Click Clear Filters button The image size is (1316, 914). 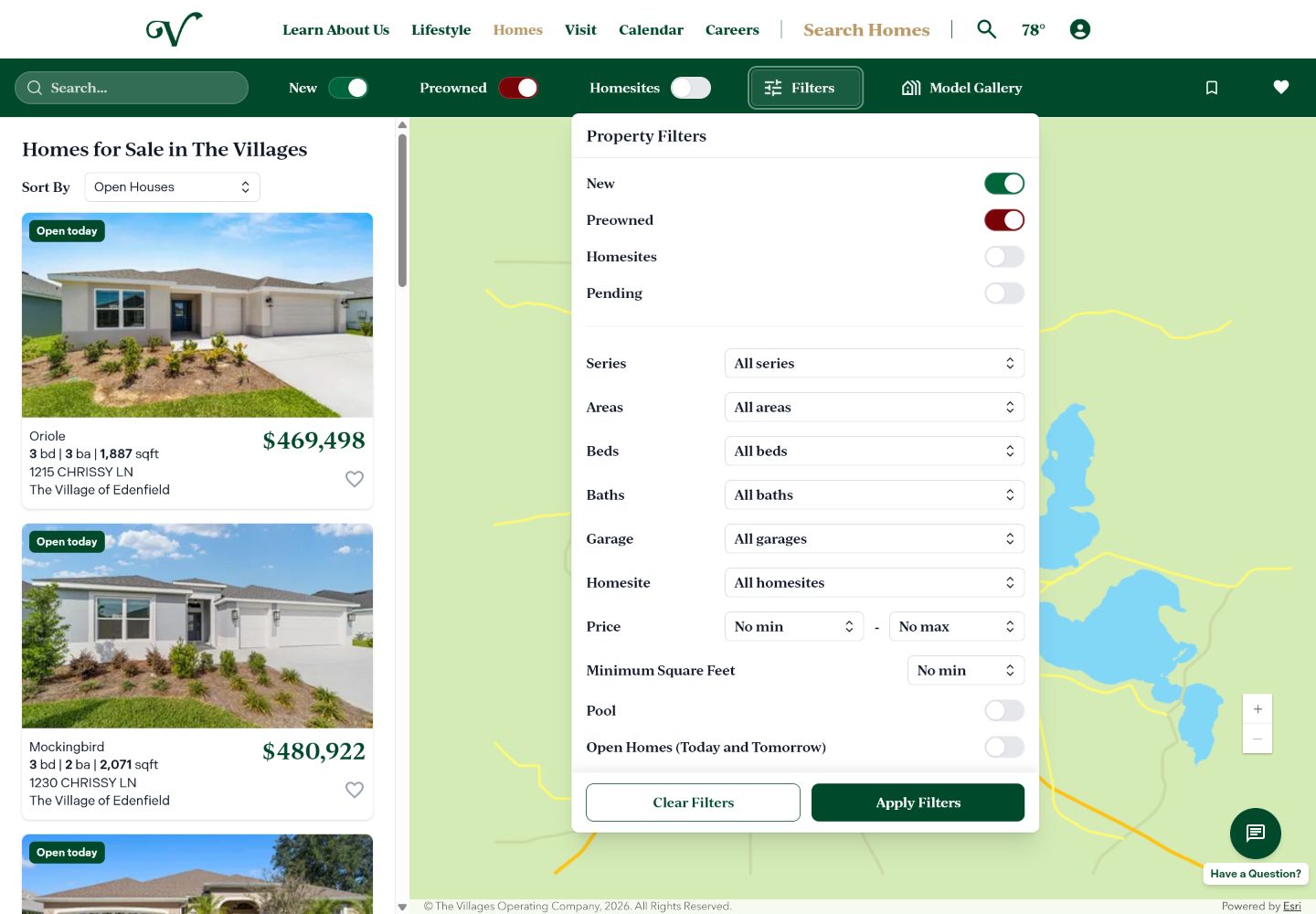[693, 802]
